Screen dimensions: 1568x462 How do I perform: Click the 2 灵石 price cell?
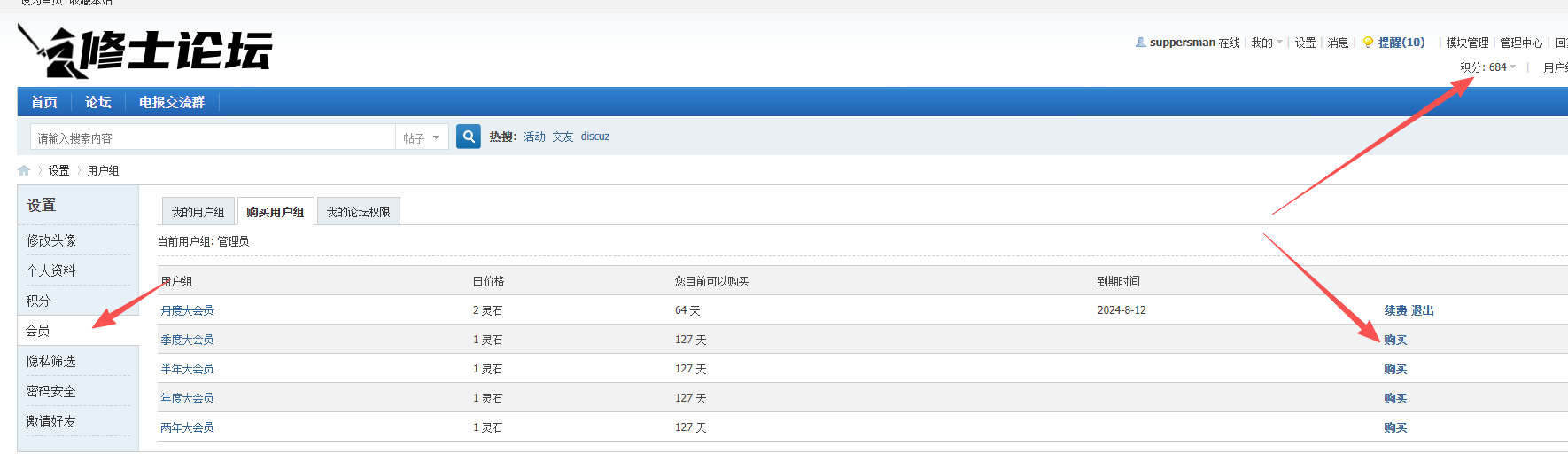click(x=488, y=310)
